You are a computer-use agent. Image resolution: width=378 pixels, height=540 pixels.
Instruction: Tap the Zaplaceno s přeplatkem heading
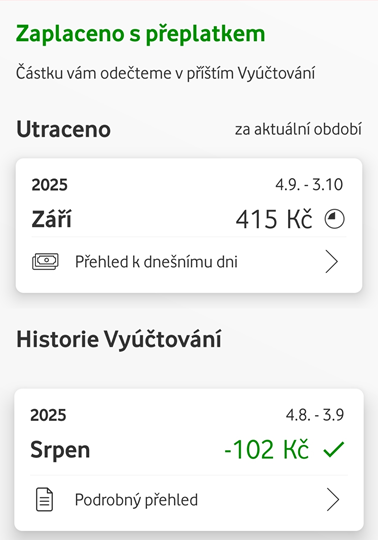[140, 34]
